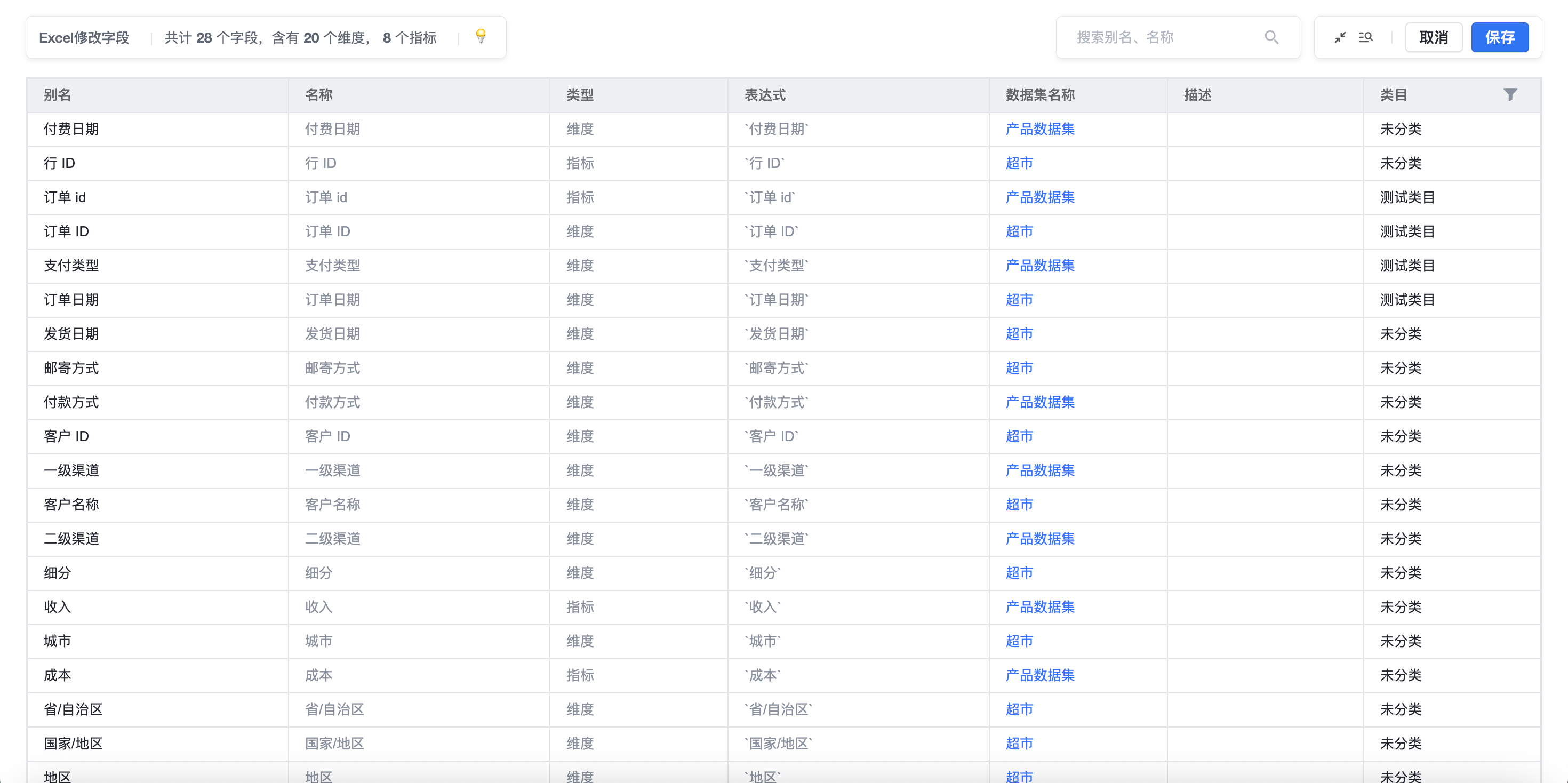Click 测试类目 category in 支付类型 row
This screenshot has height=783, width=1568.
[x=1407, y=266]
